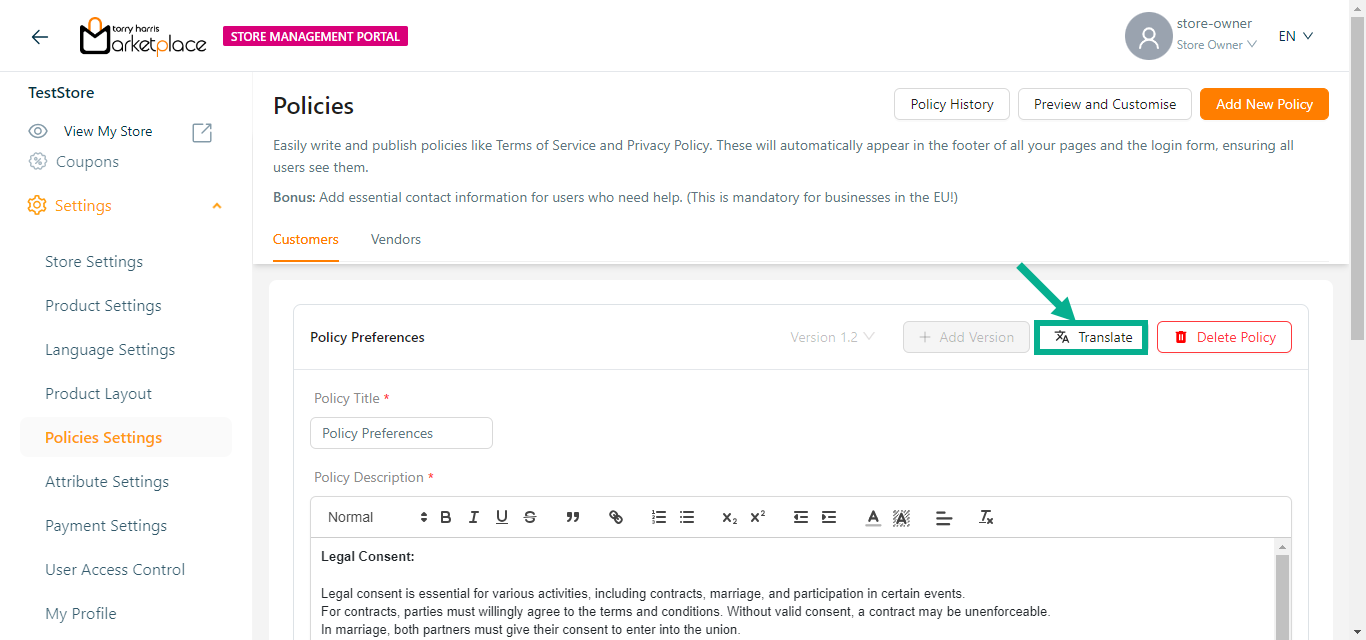Viewport: 1366px width, 640px height.
Task: Click the Policy Title input field
Action: [x=401, y=433]
